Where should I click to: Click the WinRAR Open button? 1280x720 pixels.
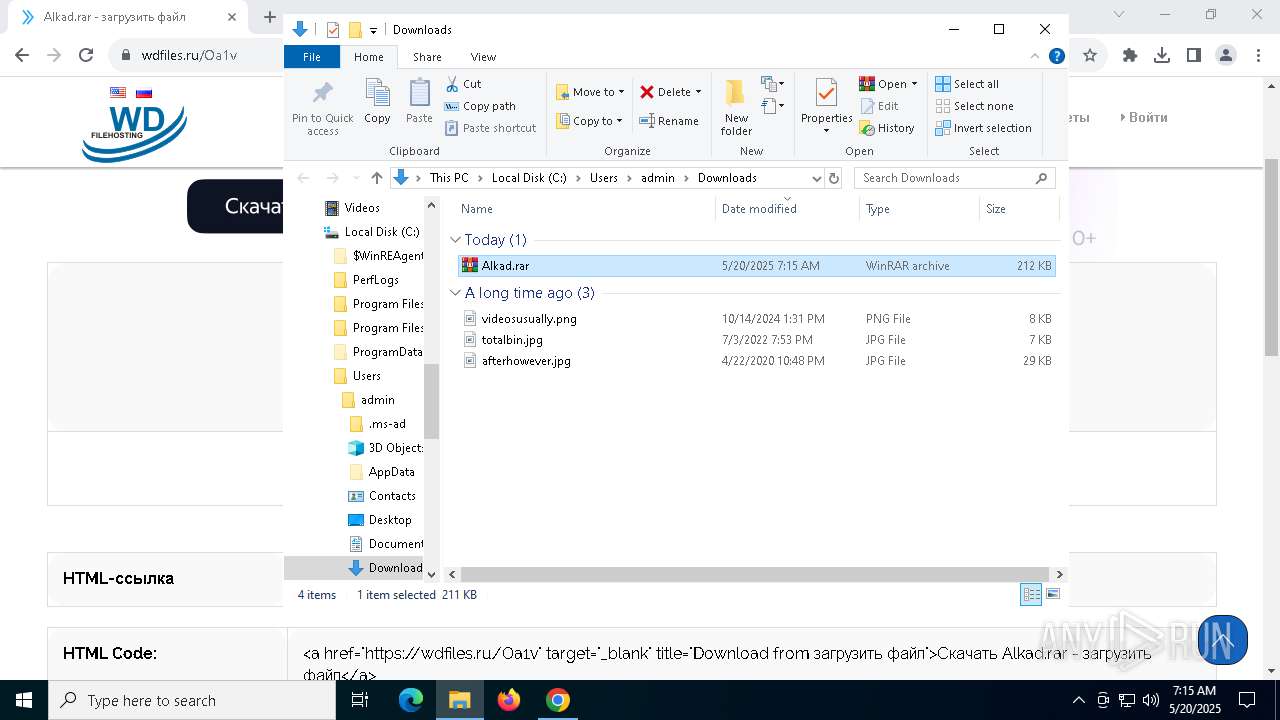tap(888, 84)
